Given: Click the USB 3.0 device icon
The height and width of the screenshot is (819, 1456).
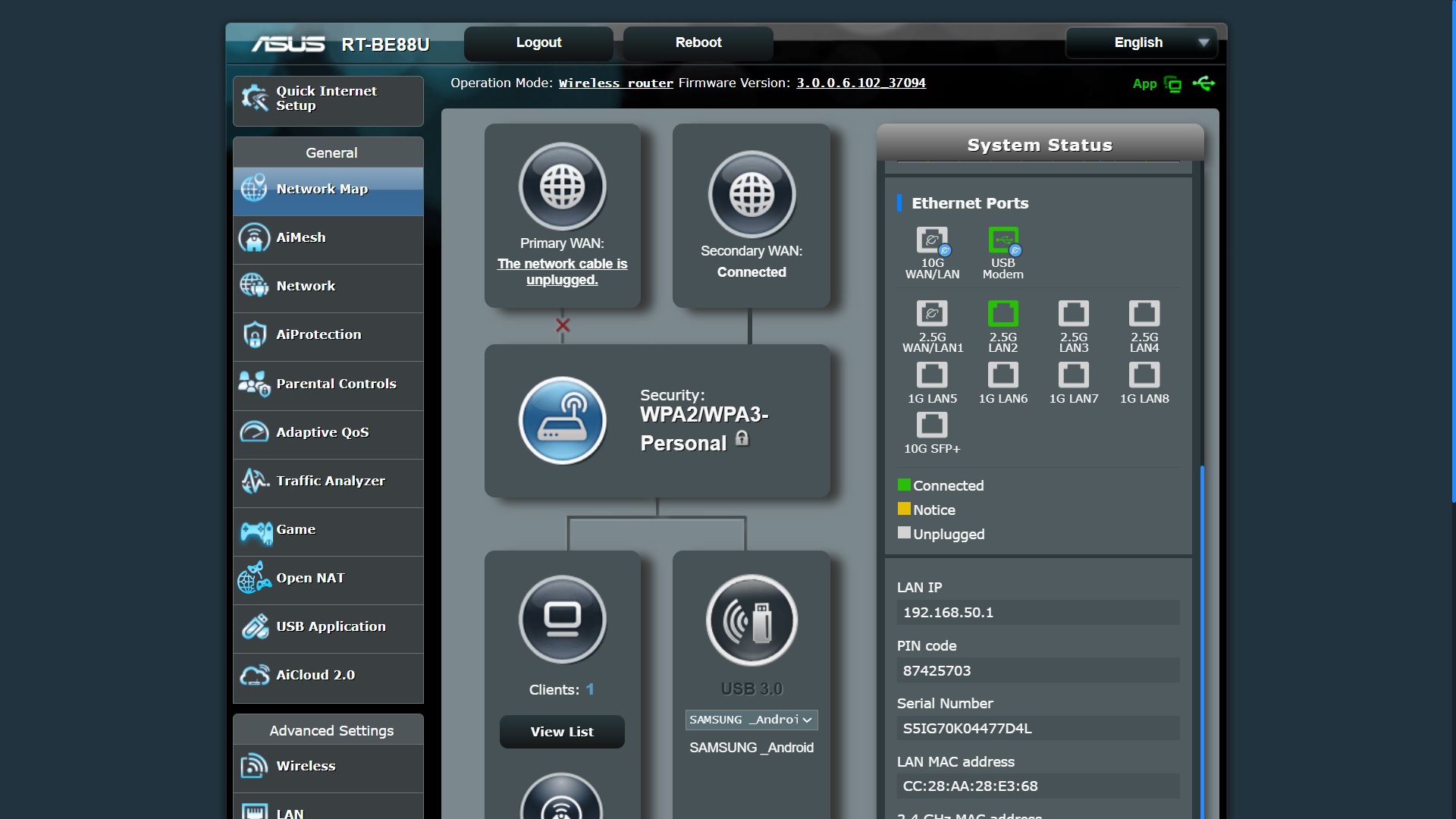Looking at the screenshot, I should point(751,620).
